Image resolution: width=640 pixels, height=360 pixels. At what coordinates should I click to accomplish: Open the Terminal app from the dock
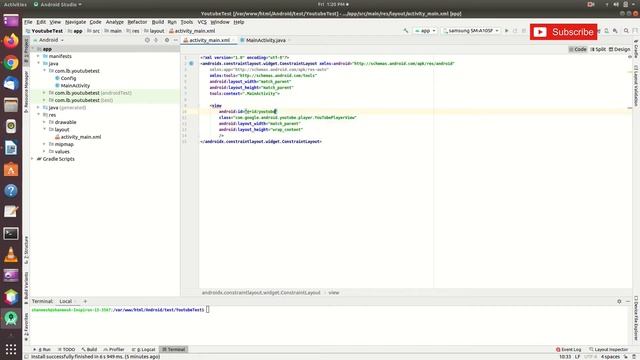coord(11,233)
